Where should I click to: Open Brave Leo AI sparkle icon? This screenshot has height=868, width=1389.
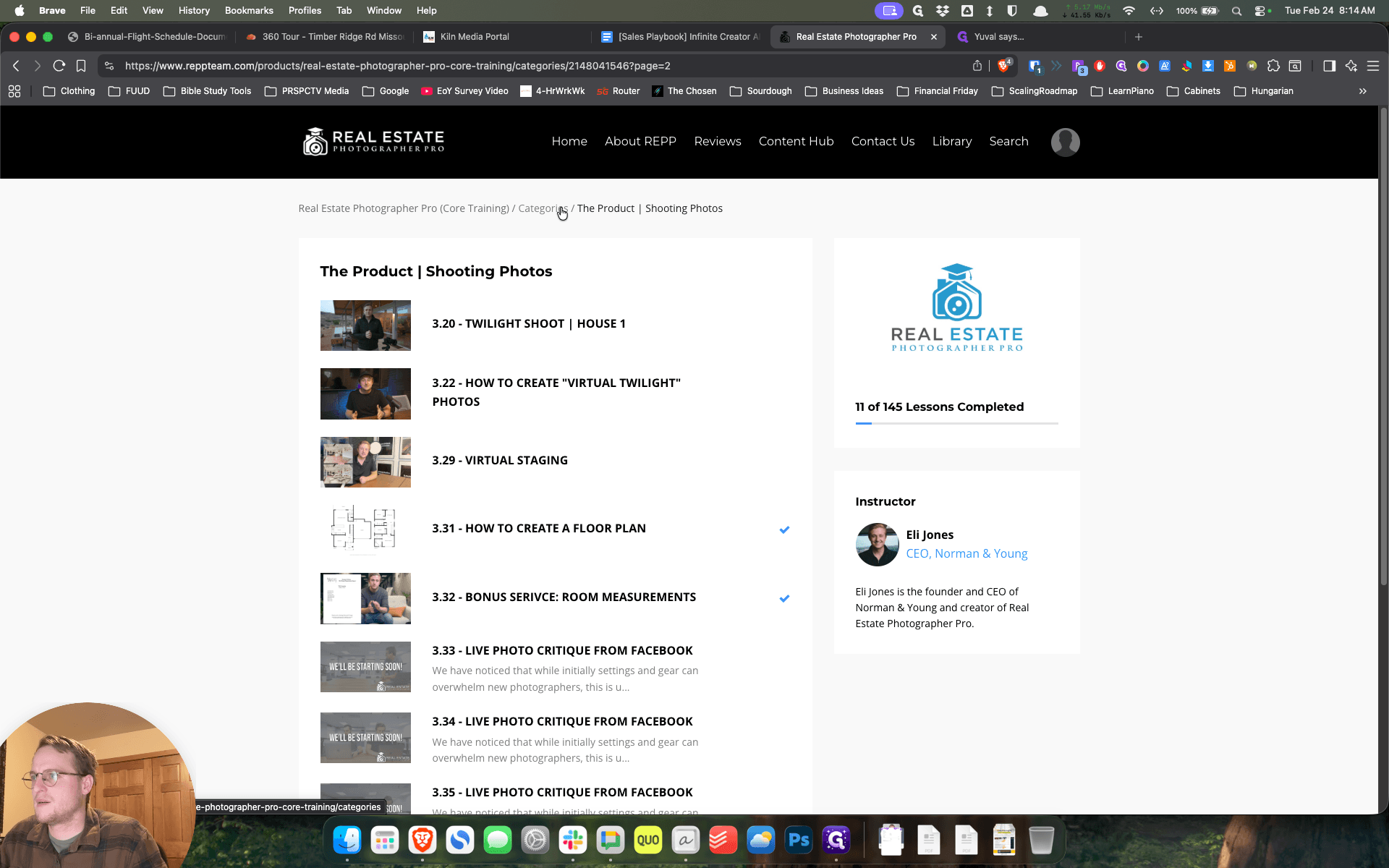(x=1351, y=66)
